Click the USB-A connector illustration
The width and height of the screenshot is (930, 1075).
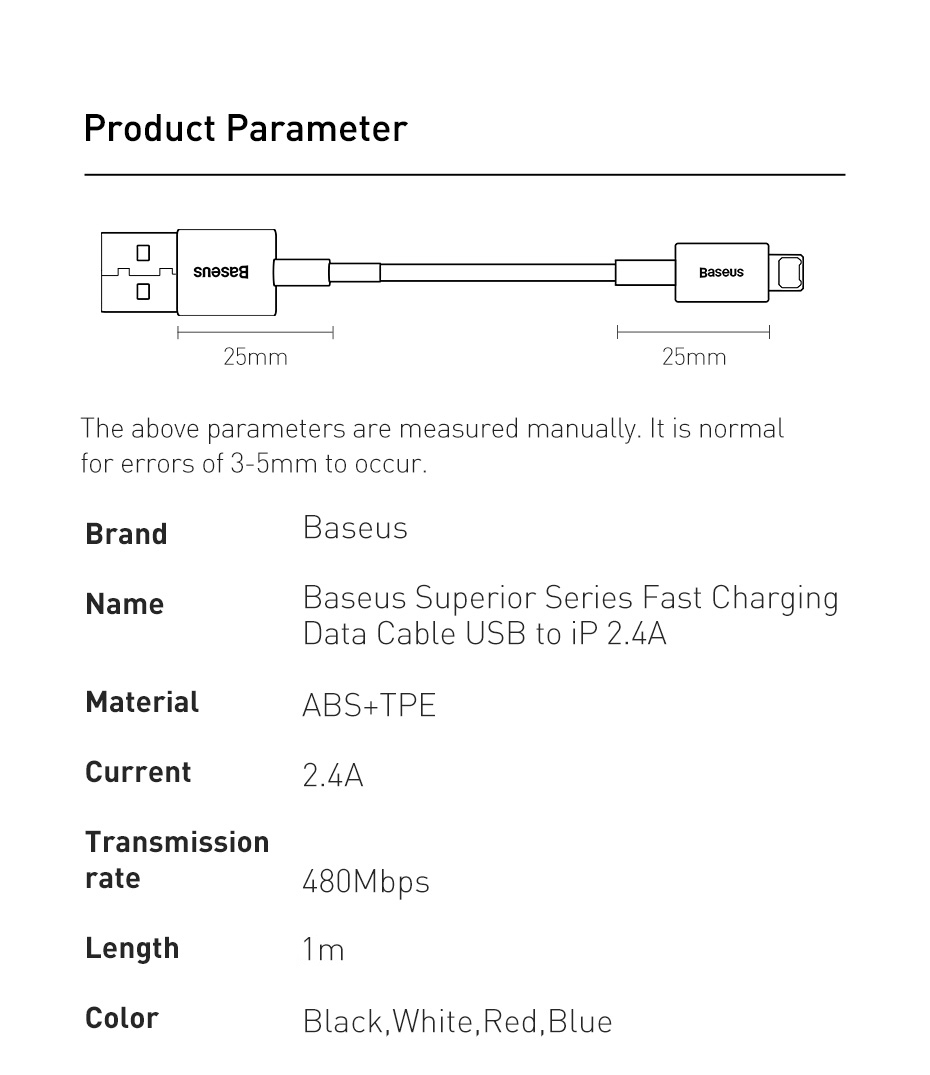coord(139,272)
